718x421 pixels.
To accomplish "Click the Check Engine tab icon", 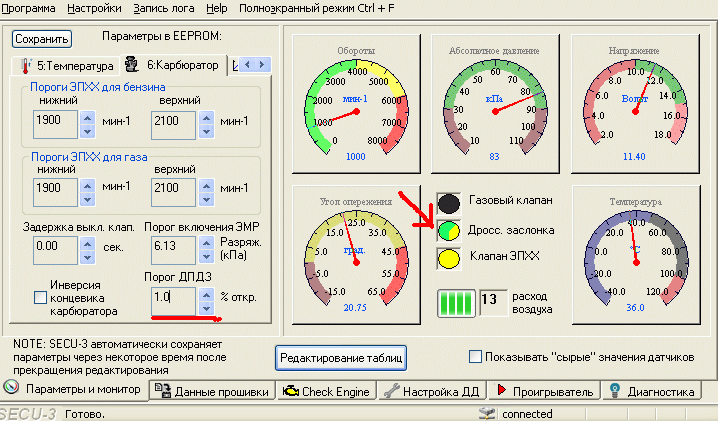I will [x=290, y=390].
